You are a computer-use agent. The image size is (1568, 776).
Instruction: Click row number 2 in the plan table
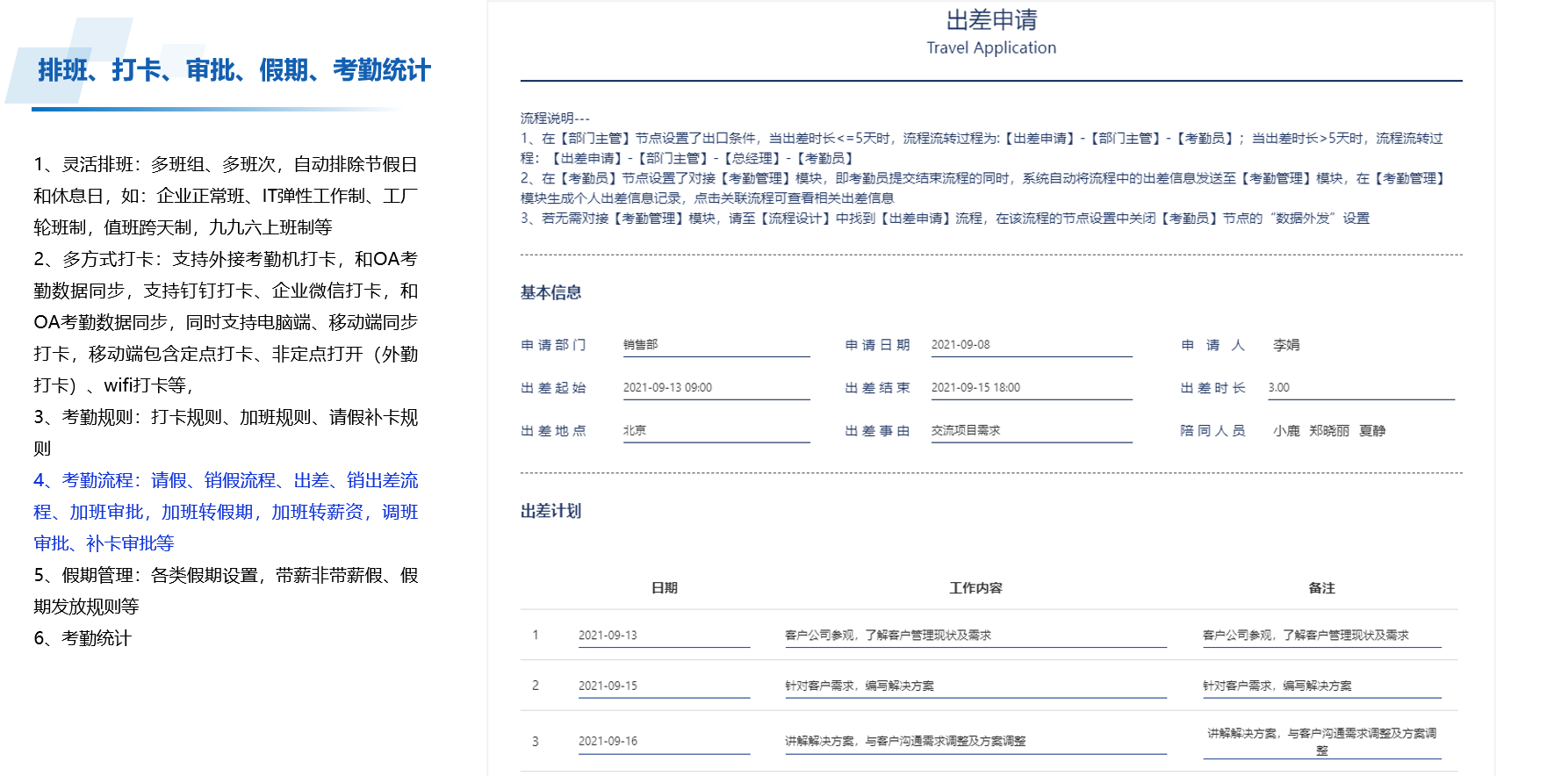(x=536, y=686)
